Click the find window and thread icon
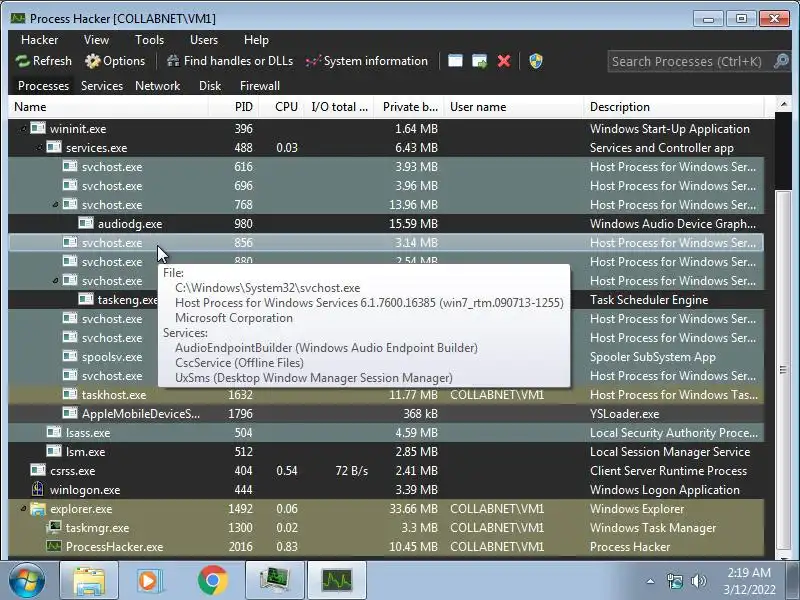800x600 pixels. click(x=480, y=61)
